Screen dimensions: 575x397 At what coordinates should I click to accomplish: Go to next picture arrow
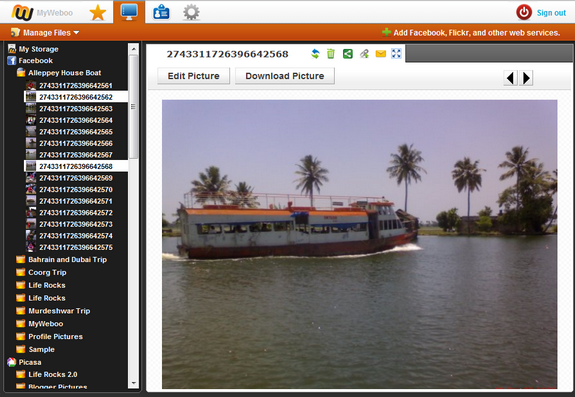(x=526, y=78)
